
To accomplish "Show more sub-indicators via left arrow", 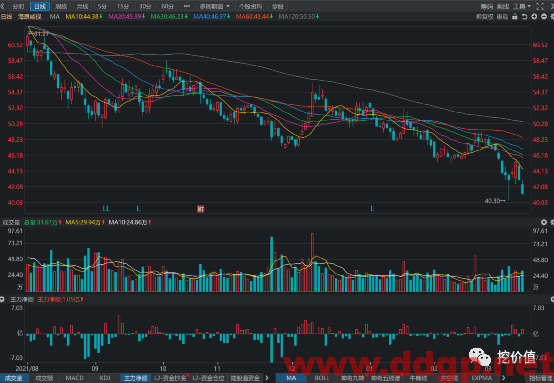I will point(267,378).
